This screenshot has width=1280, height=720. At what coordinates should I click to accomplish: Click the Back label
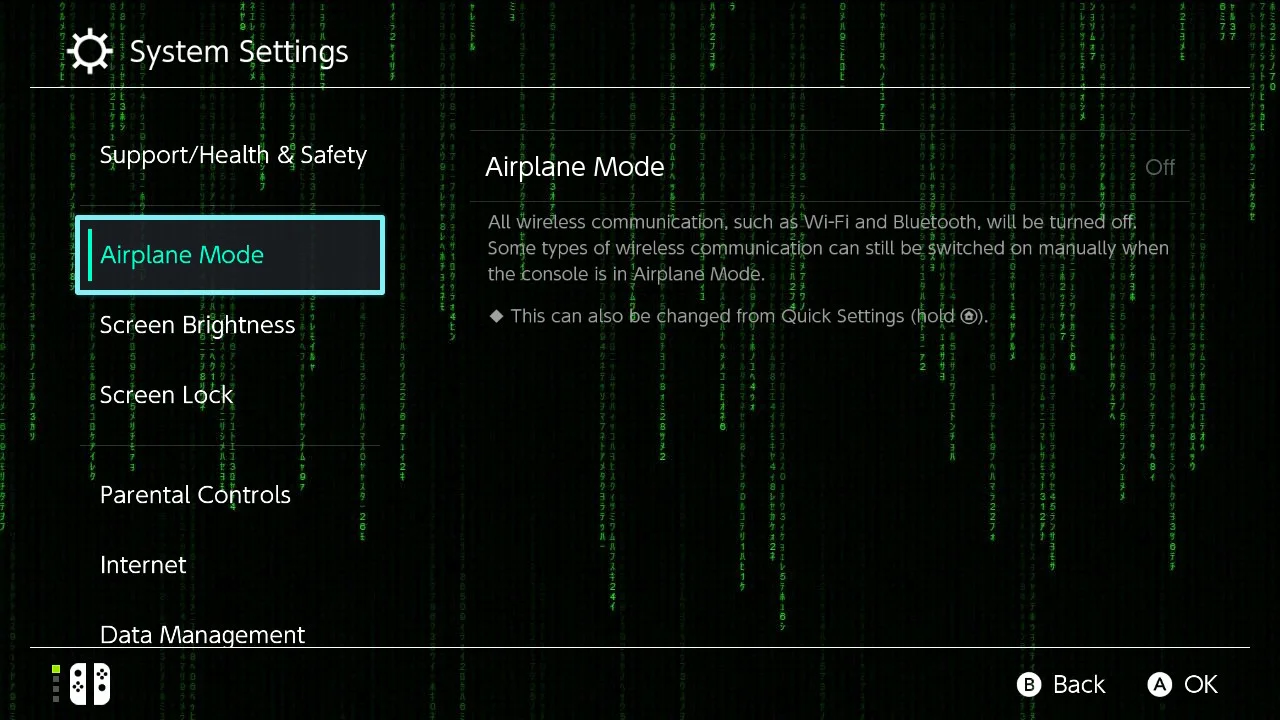pos(1079,684)
